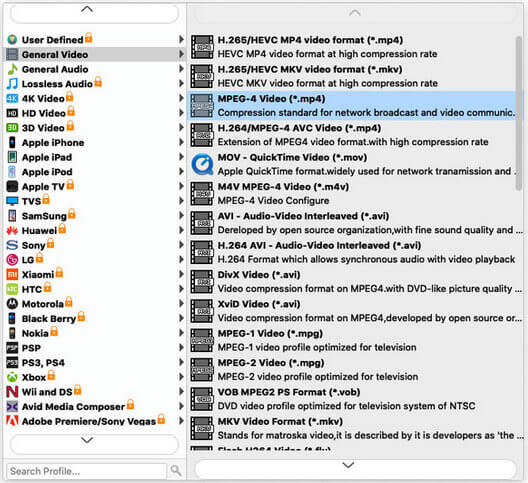Click the Apple iPhone device icon
Screen dimensions: 528x483
click(x=12, y=142)
